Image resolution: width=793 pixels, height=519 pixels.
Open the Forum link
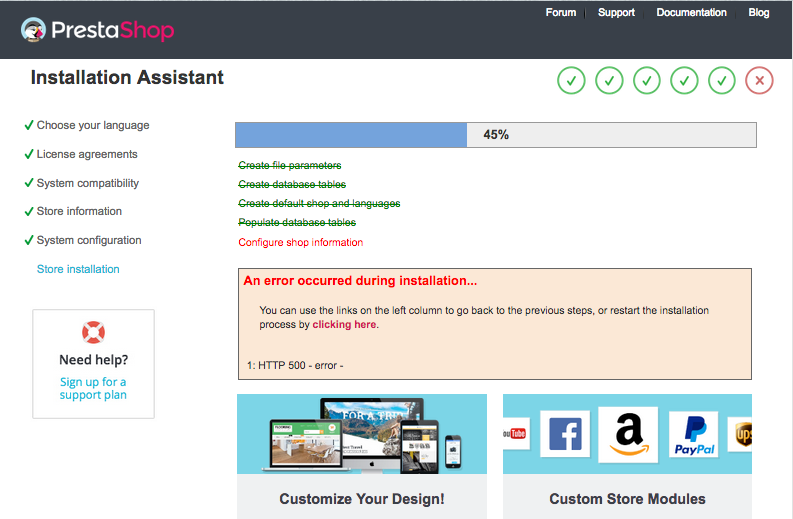pyautogui.click(x=560, y=13)
